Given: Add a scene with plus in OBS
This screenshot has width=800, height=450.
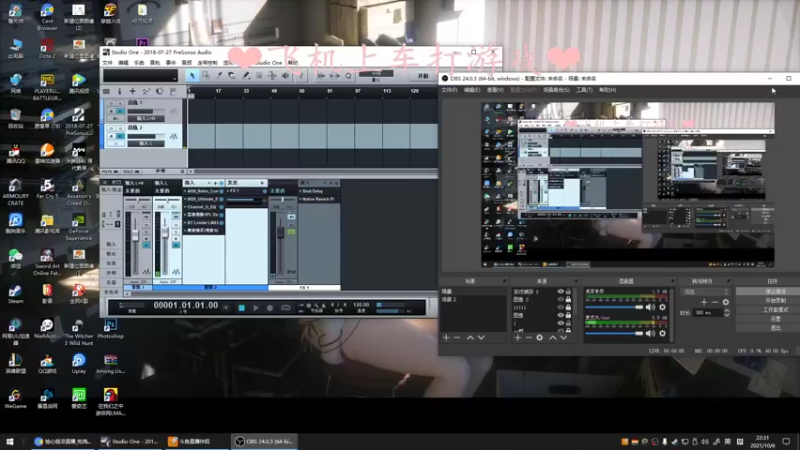Looking at the screenshot, I should pos(446,338).
